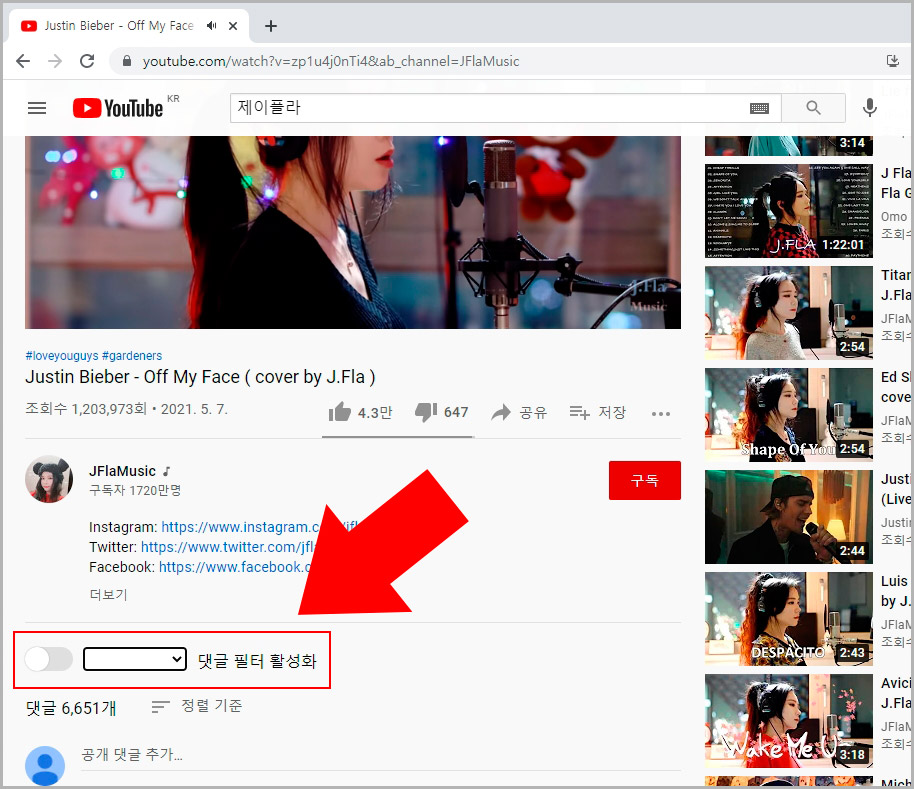
Task: Click the browser forward arrow
Action: click(x=55, y=61)
